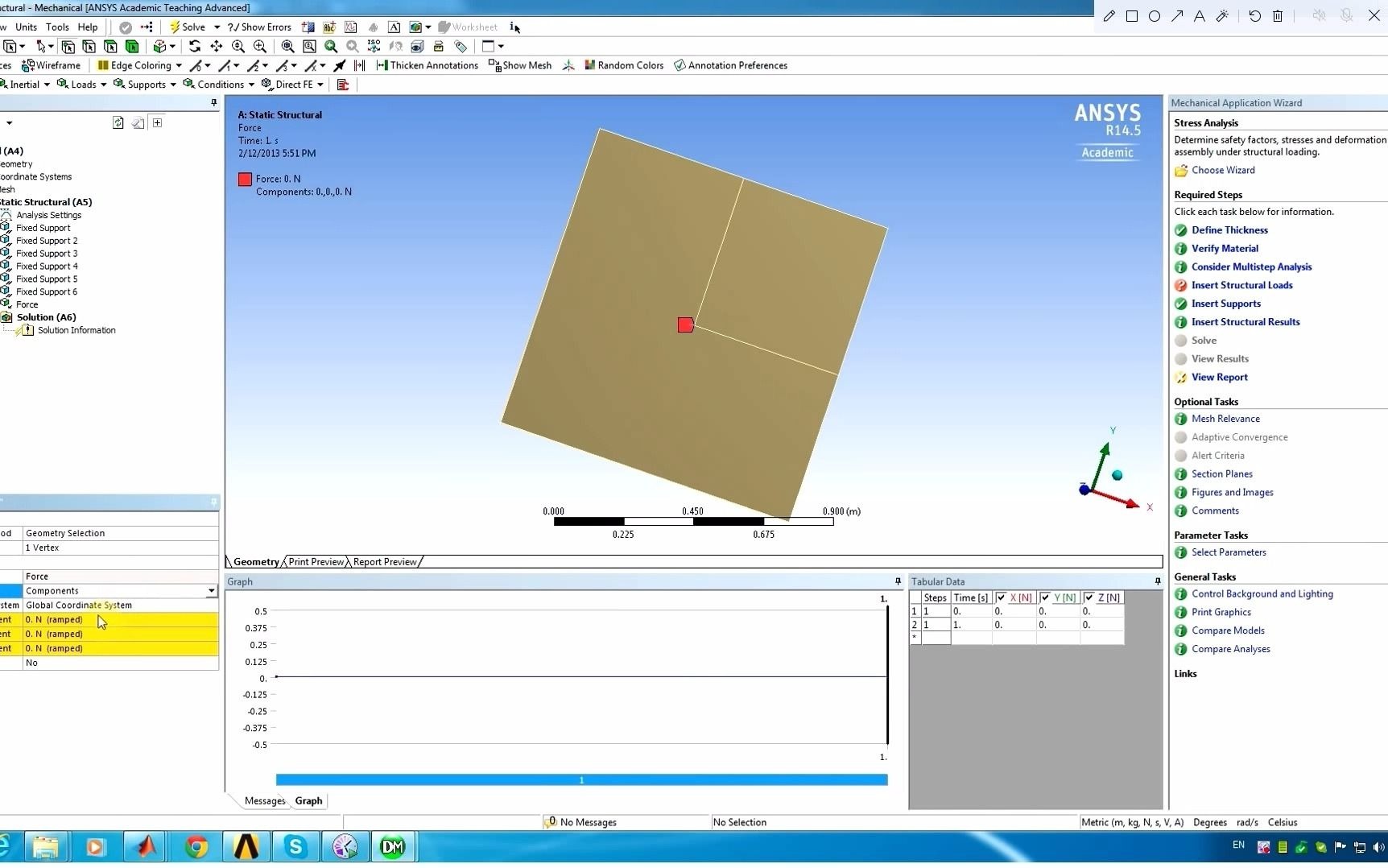Uncheck the Y [N] column checkbox
1388x868 pixels.
pos(1046,597)
